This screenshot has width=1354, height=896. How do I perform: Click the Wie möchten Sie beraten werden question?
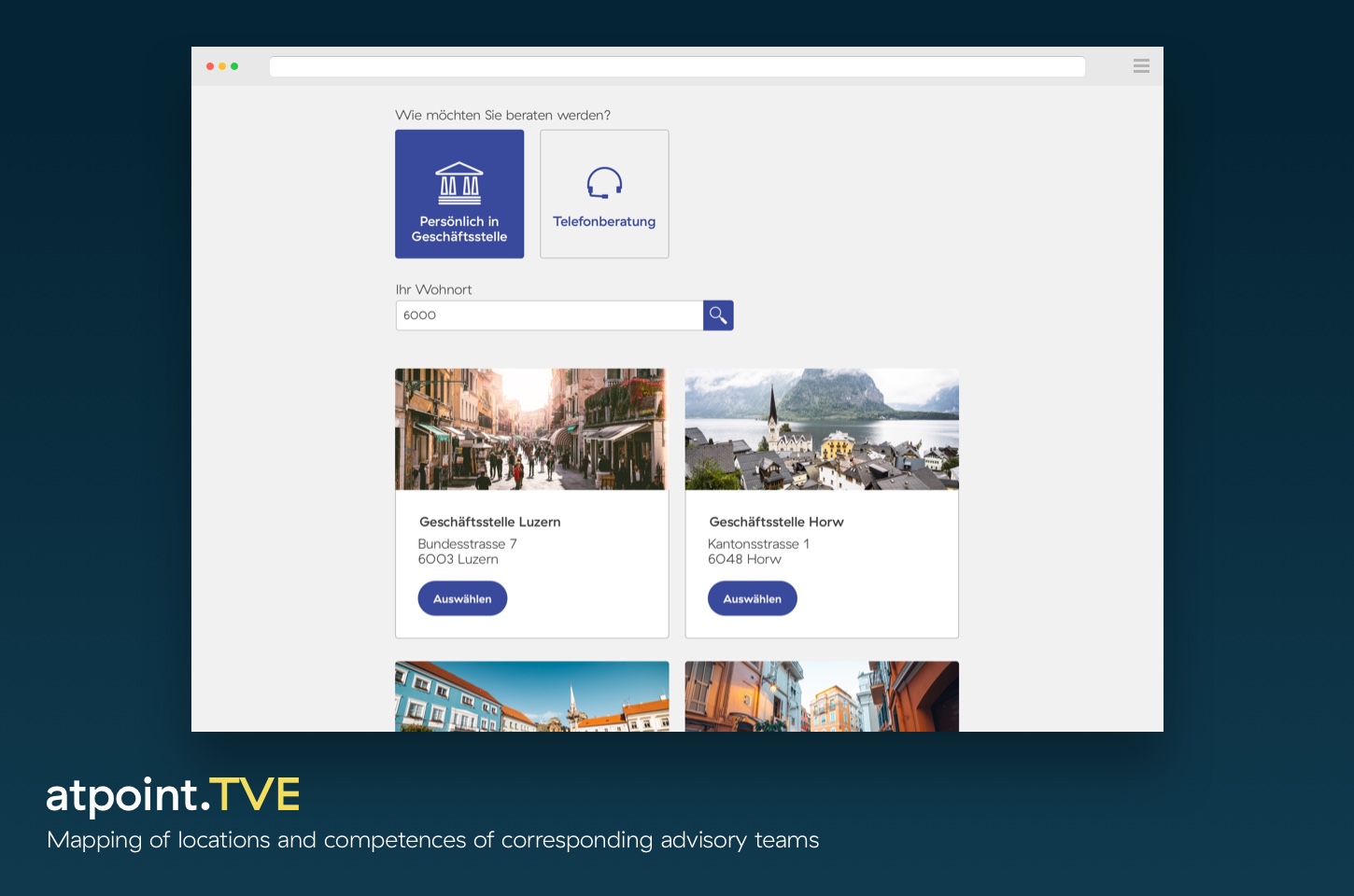coord(502,115)
